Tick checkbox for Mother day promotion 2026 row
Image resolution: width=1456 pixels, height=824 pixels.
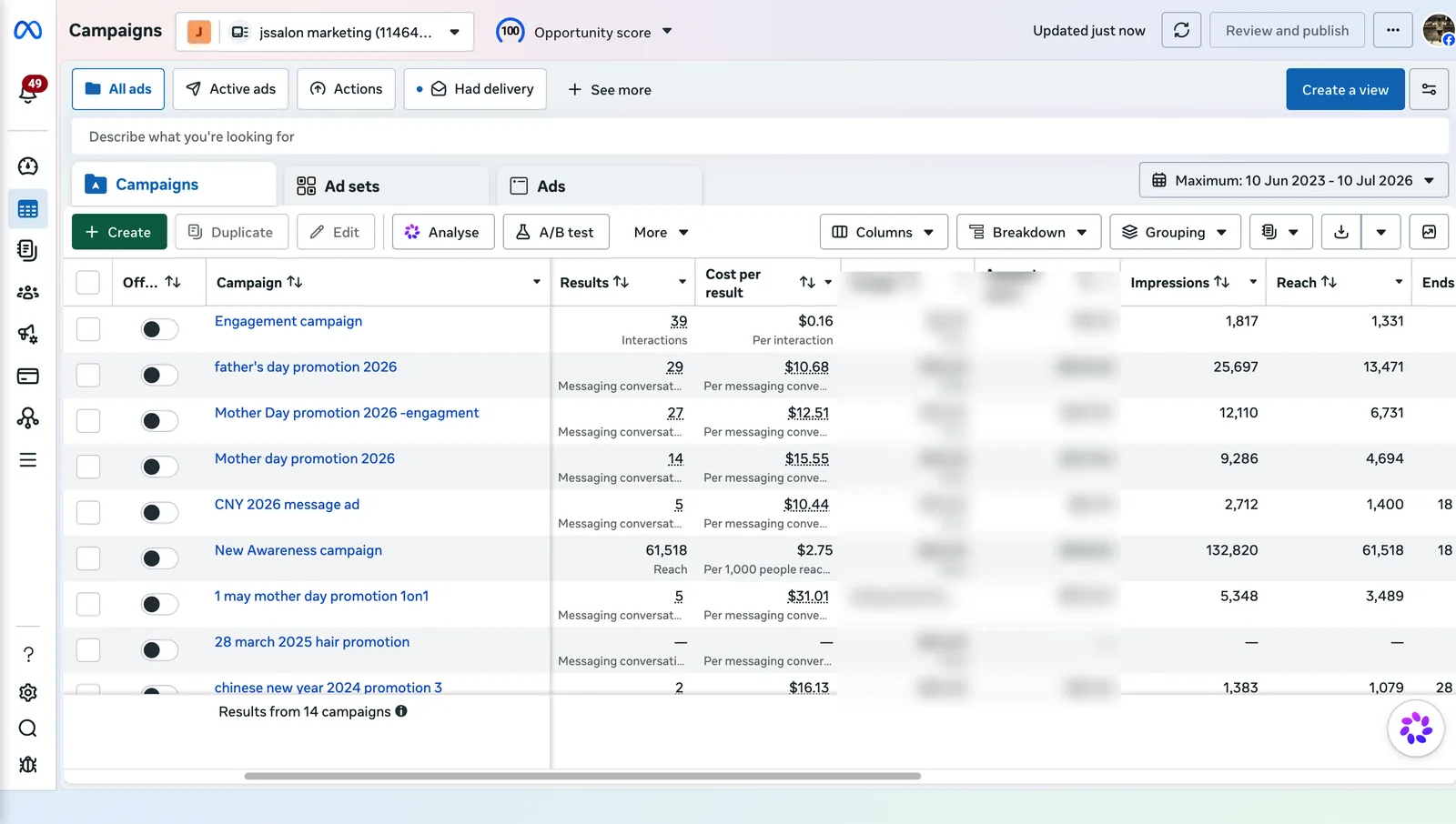88,467
